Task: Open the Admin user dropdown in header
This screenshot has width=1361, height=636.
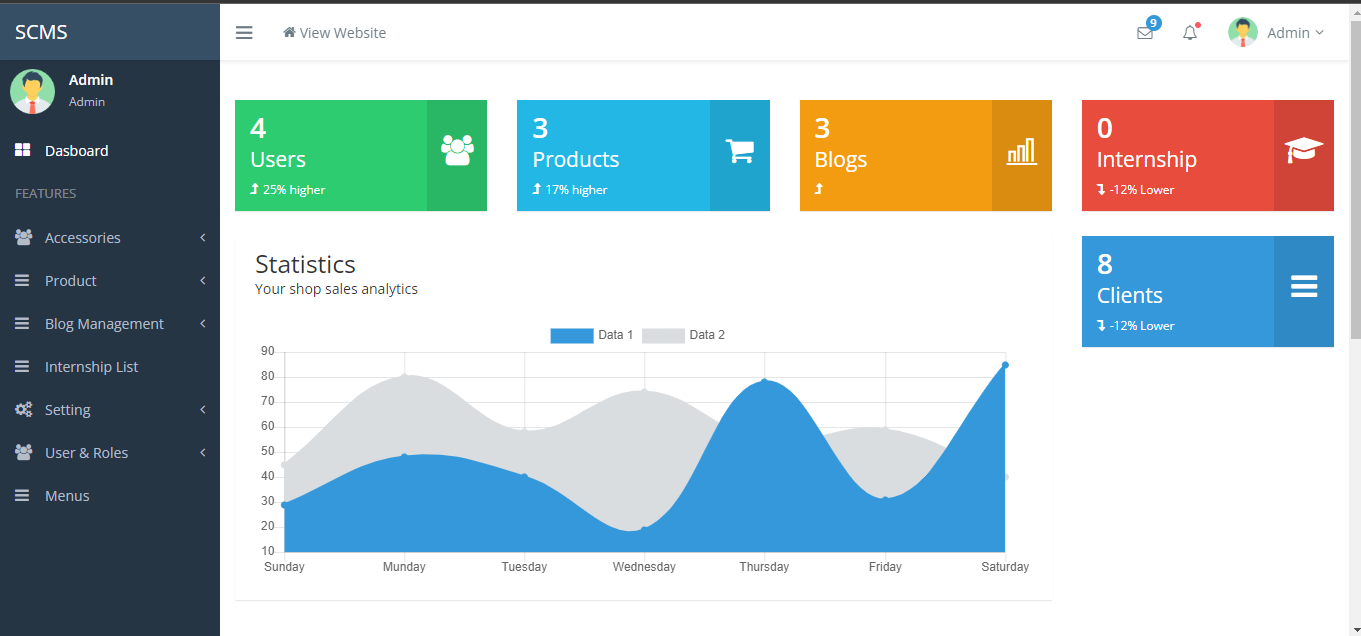Action: tap(1276, 33)
